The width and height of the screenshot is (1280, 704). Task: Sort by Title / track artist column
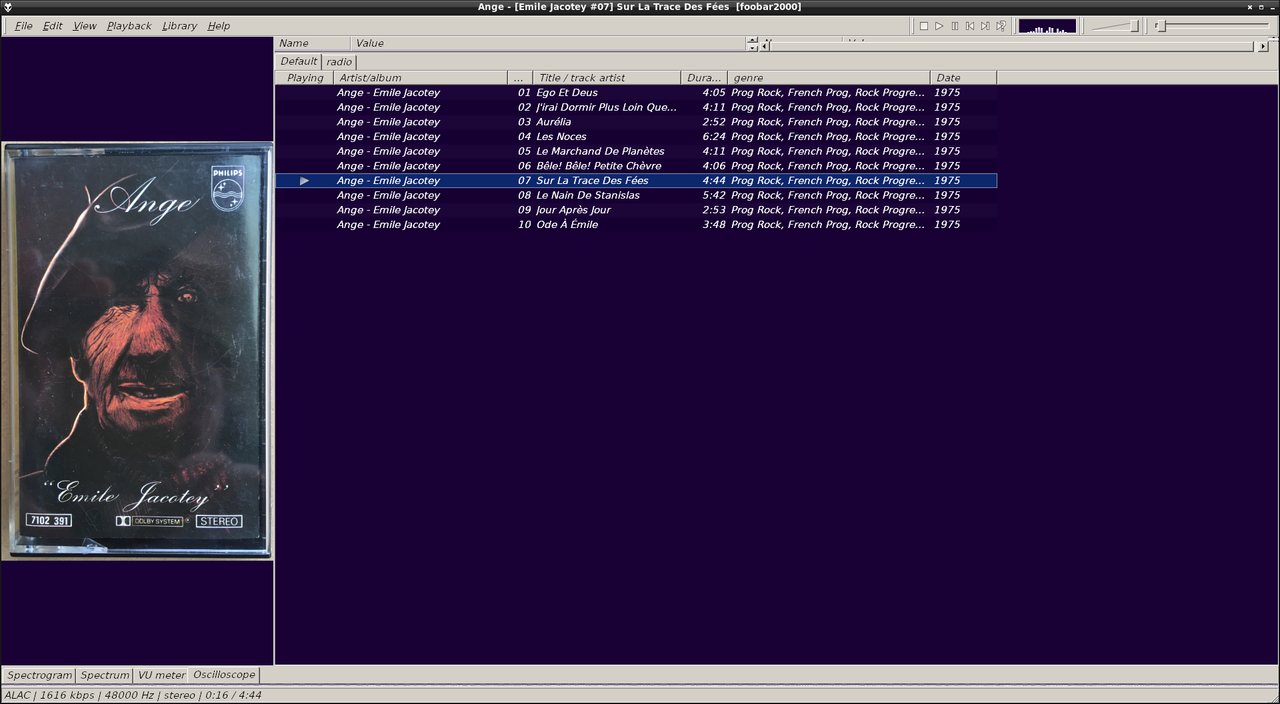pyautogui.click(x=608, y=78)
